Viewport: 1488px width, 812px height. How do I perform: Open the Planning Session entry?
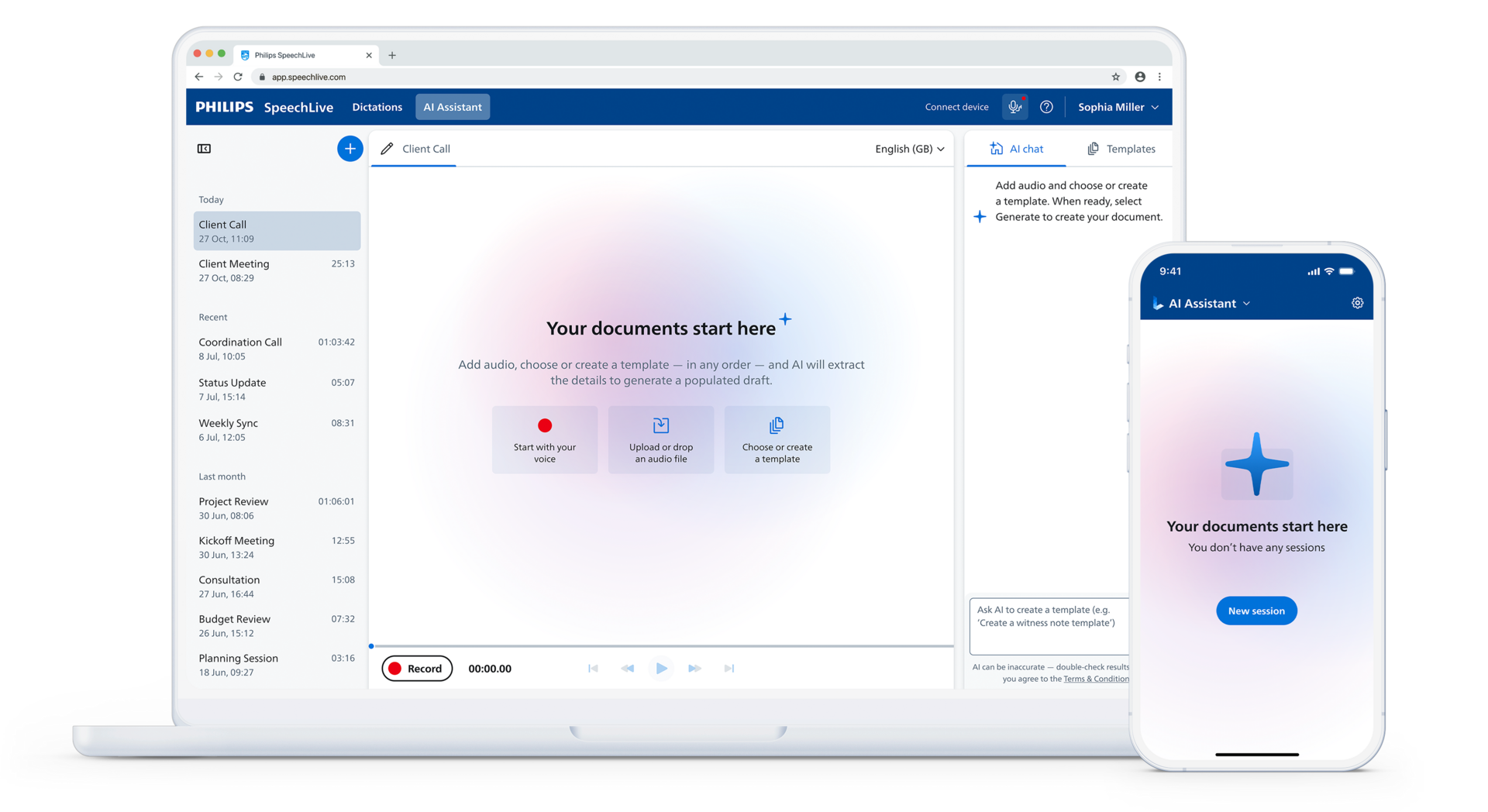coord(277,665)
